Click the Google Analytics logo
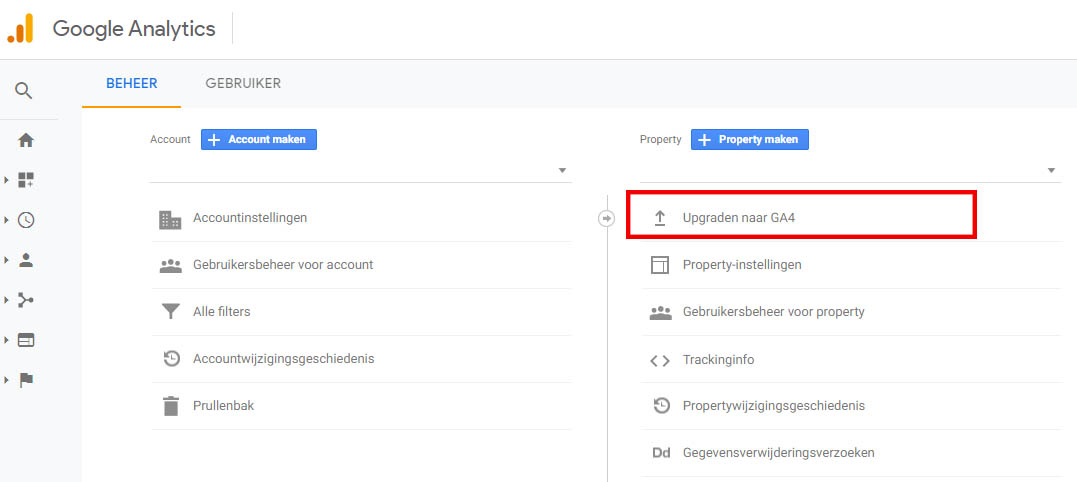Image resolution: width=1077 pixels, height=482 pixels. 20,29
